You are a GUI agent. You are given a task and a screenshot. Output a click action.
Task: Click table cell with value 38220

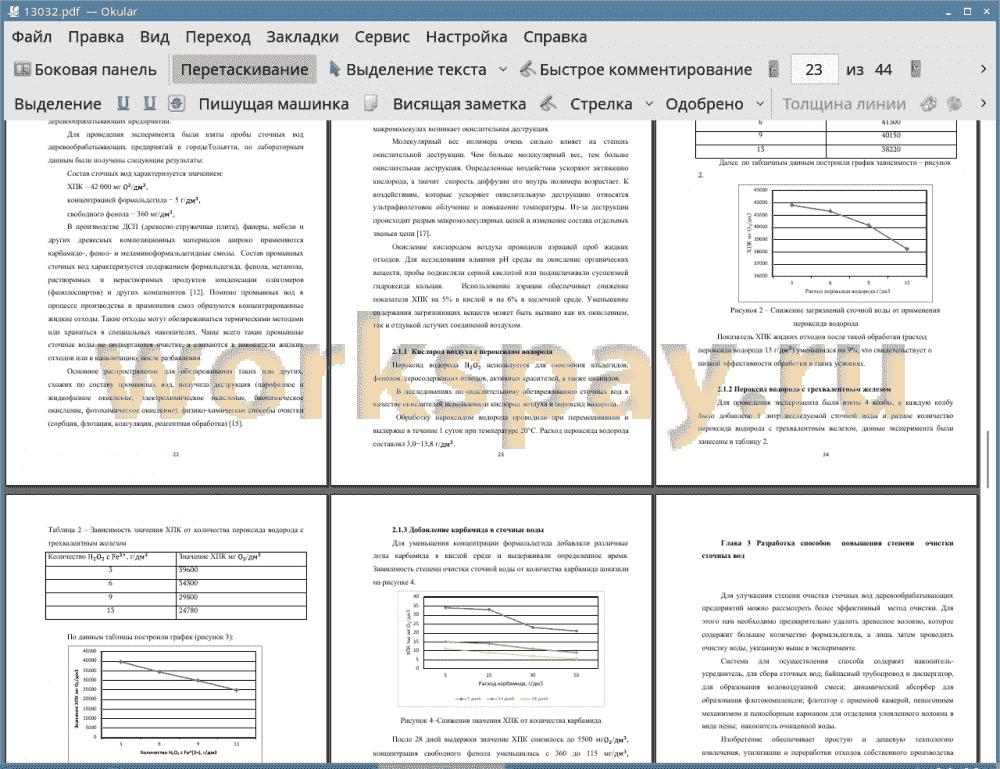coord(891,149)
